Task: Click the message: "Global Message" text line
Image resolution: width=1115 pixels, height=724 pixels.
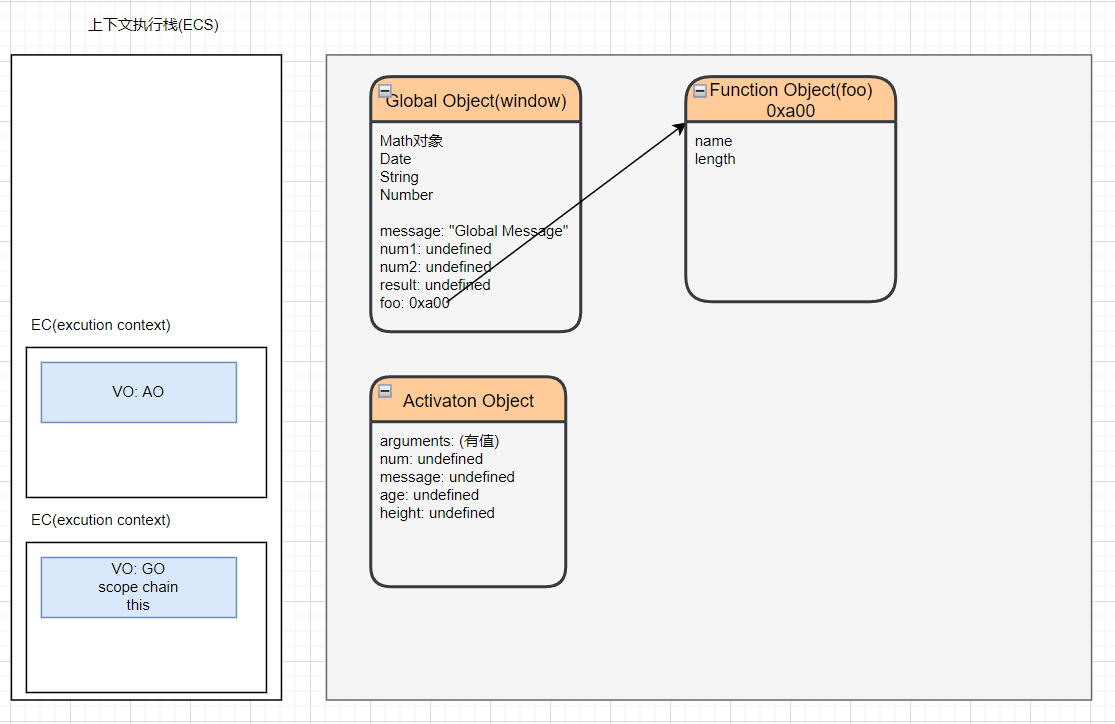Action: [x=474, y=231]
